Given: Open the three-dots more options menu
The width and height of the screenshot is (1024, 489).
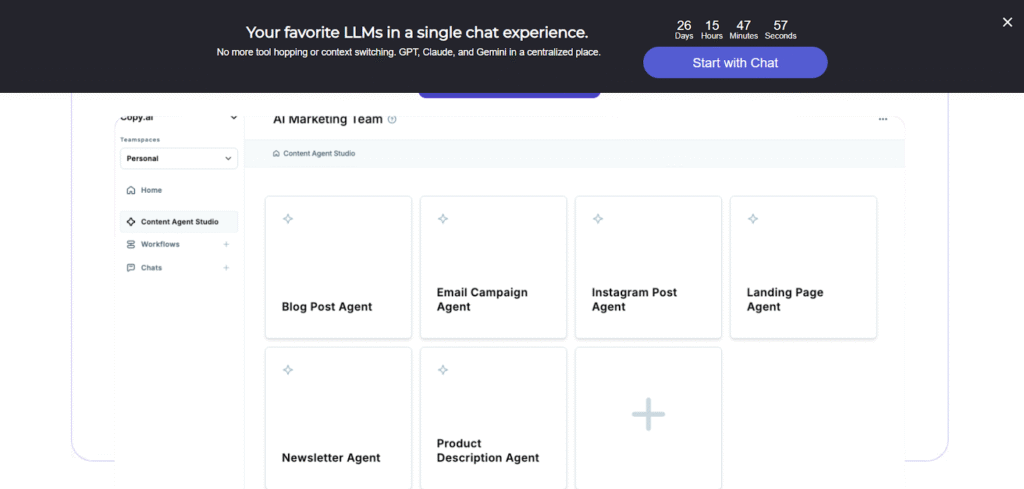Looking at the screenshot, I should coord(883,119).
